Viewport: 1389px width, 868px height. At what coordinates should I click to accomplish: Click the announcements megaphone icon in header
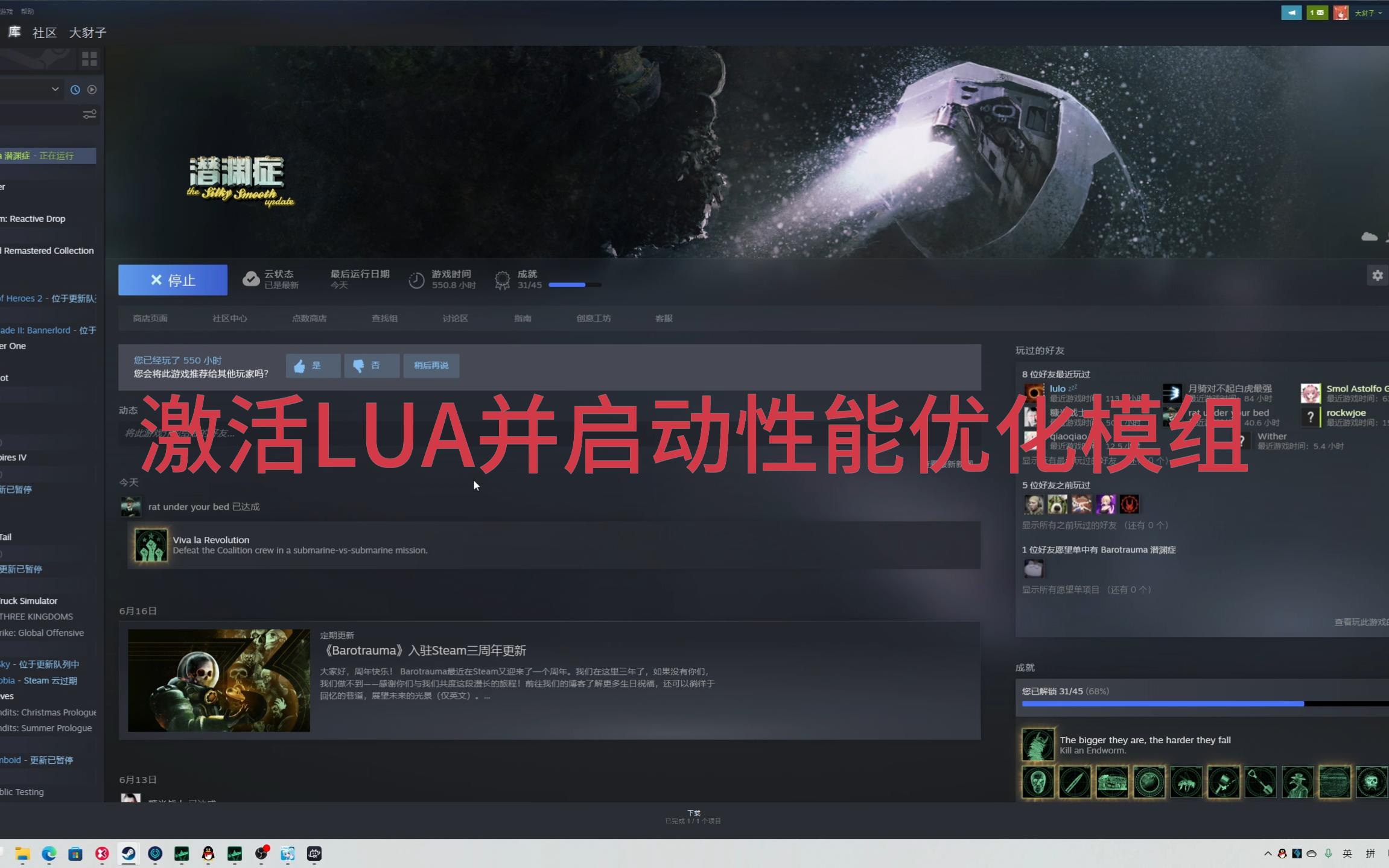point(1291,12)
